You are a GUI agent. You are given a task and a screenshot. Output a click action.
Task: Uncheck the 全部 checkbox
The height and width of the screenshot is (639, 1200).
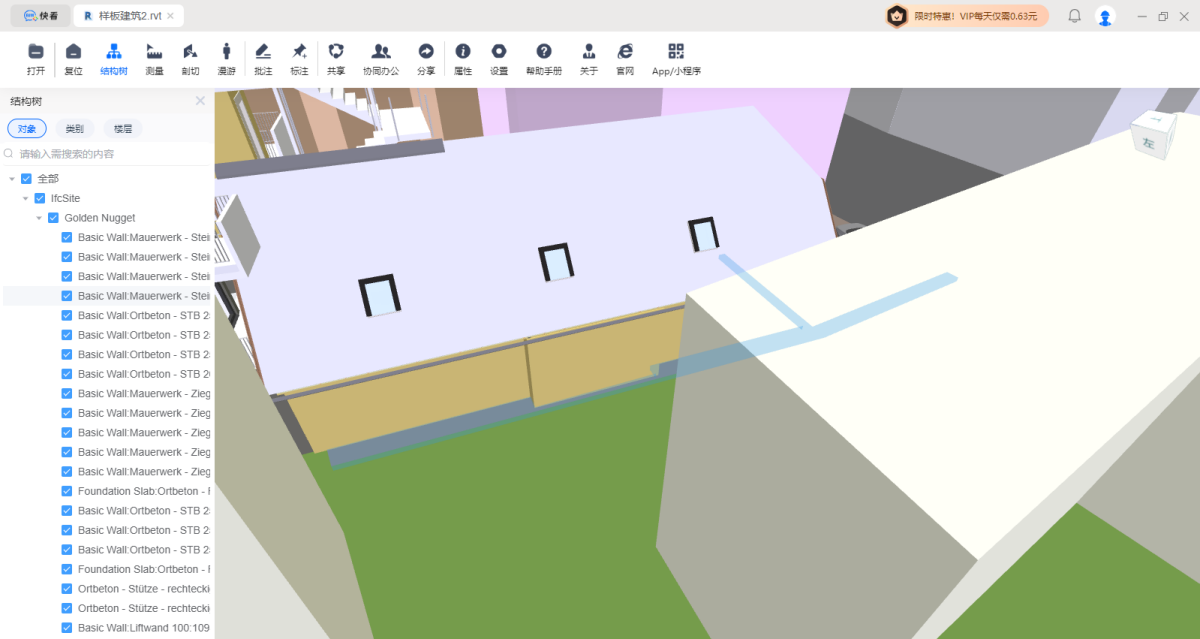(27, 179)
